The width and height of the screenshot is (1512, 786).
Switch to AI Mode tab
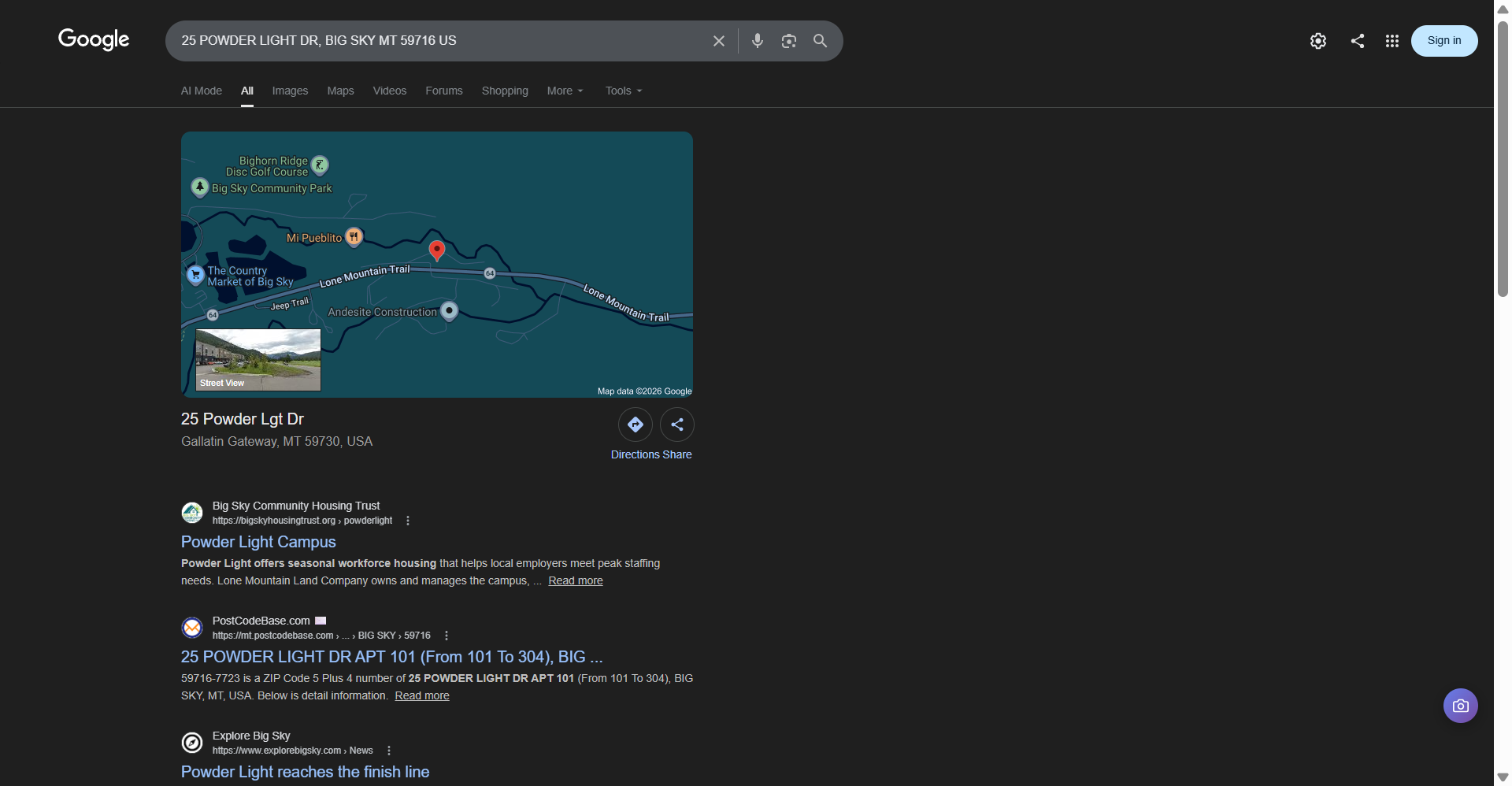point(202,91)
